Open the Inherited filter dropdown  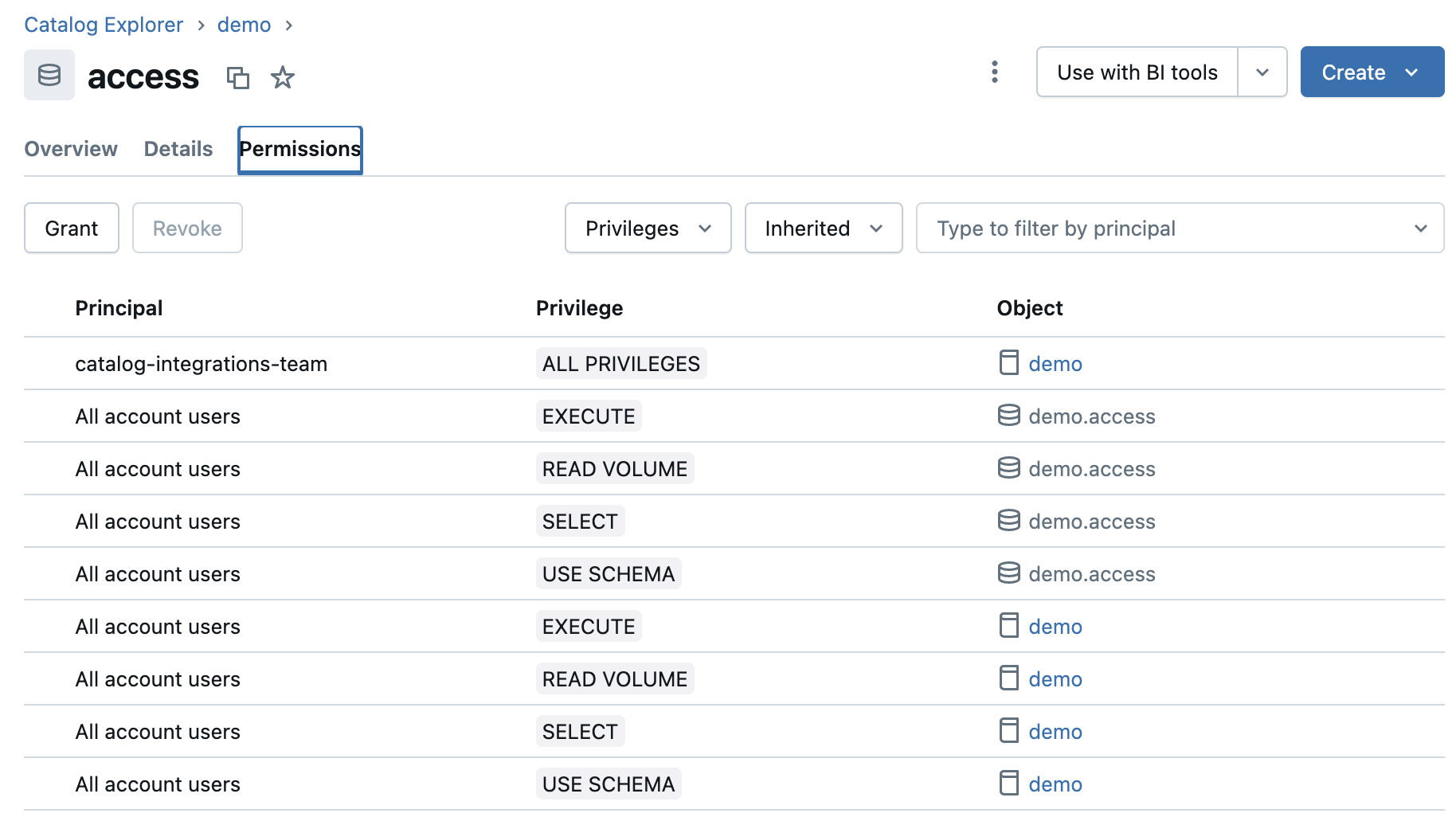point(823,229)
